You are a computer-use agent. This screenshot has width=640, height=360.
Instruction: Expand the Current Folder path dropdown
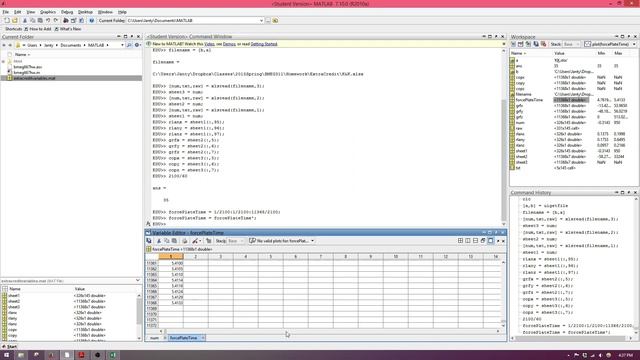pos(261,20)
